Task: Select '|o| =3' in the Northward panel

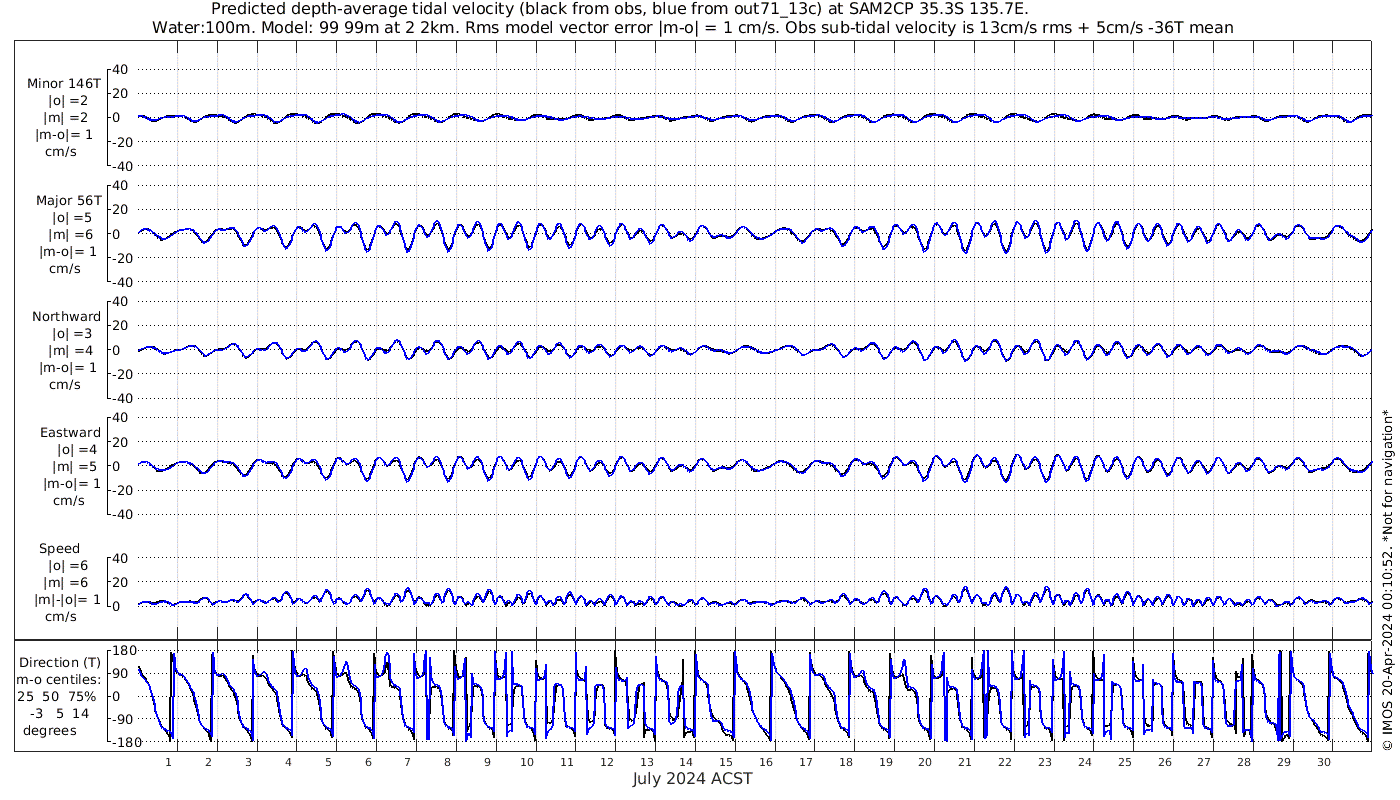Action: pyautogui.click(x=72, y=334)
